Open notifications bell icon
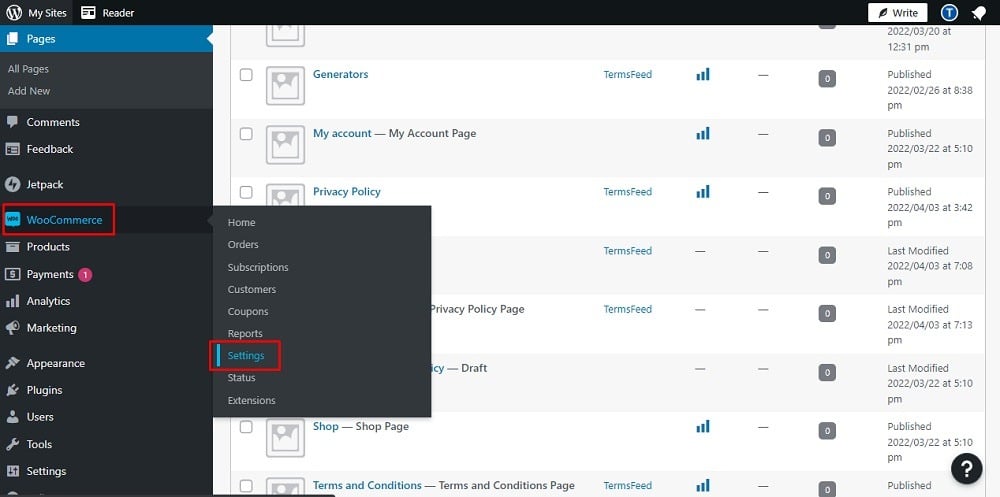Image resolution: width=1000 pixels, height=497 pixels. coord(979,13)
